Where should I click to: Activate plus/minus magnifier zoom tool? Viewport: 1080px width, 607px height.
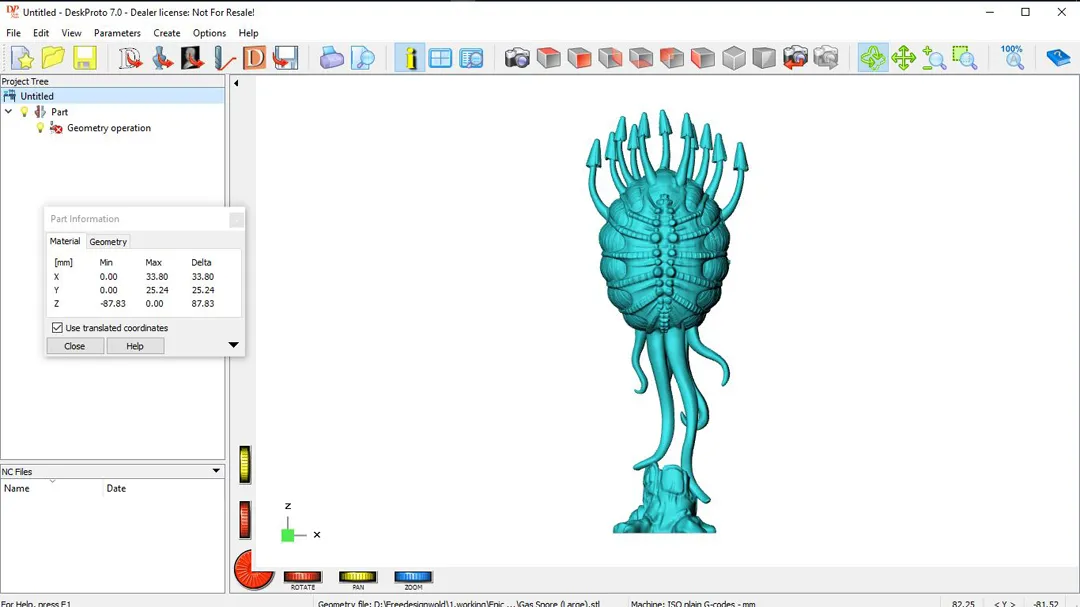tap(934, 58)
